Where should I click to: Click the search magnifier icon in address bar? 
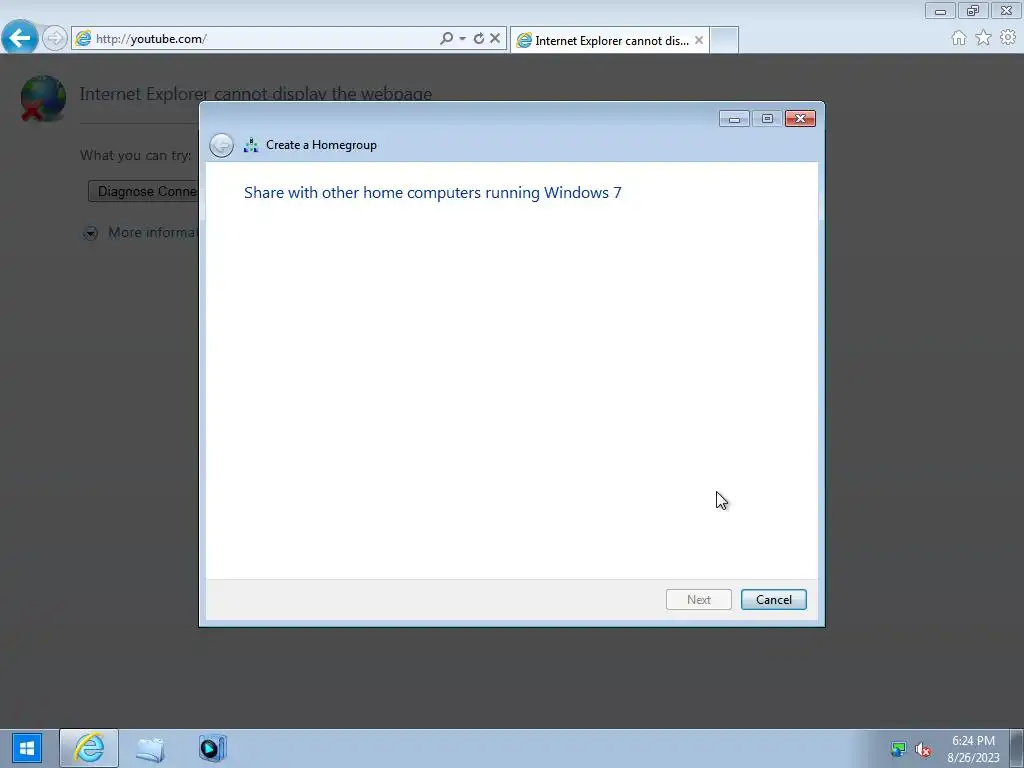447,39
